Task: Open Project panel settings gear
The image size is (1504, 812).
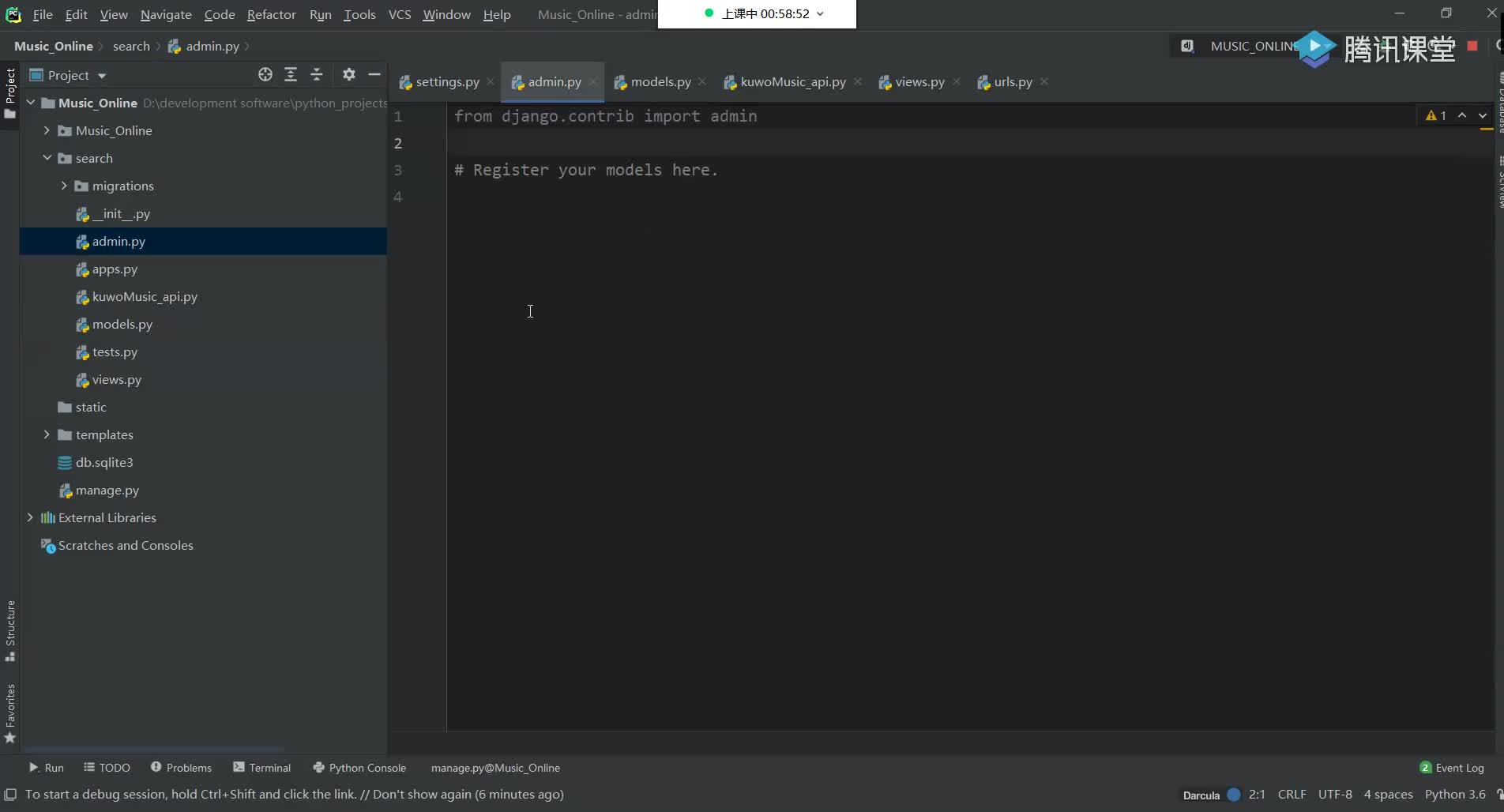Action: pos(349,74)
